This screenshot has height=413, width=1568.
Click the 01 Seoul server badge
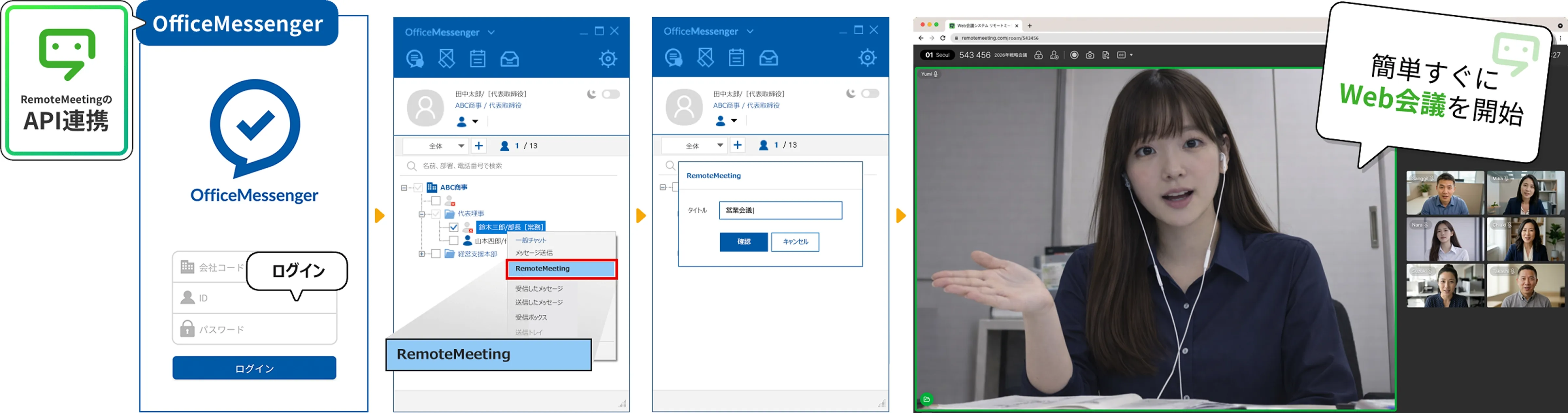(x=937, y=55)
